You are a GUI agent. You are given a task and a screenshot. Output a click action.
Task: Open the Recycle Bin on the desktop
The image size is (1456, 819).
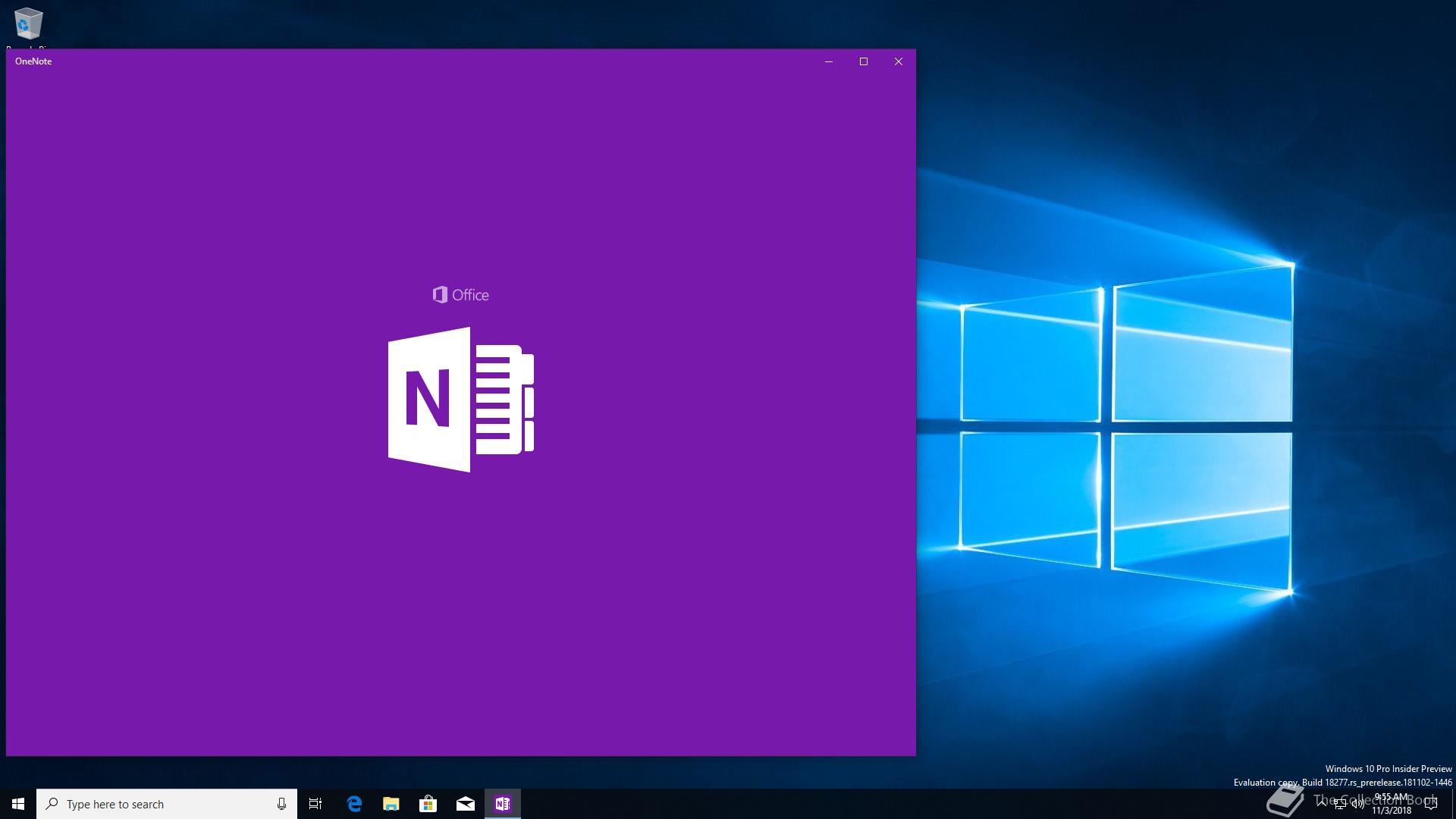click(28, 24)
